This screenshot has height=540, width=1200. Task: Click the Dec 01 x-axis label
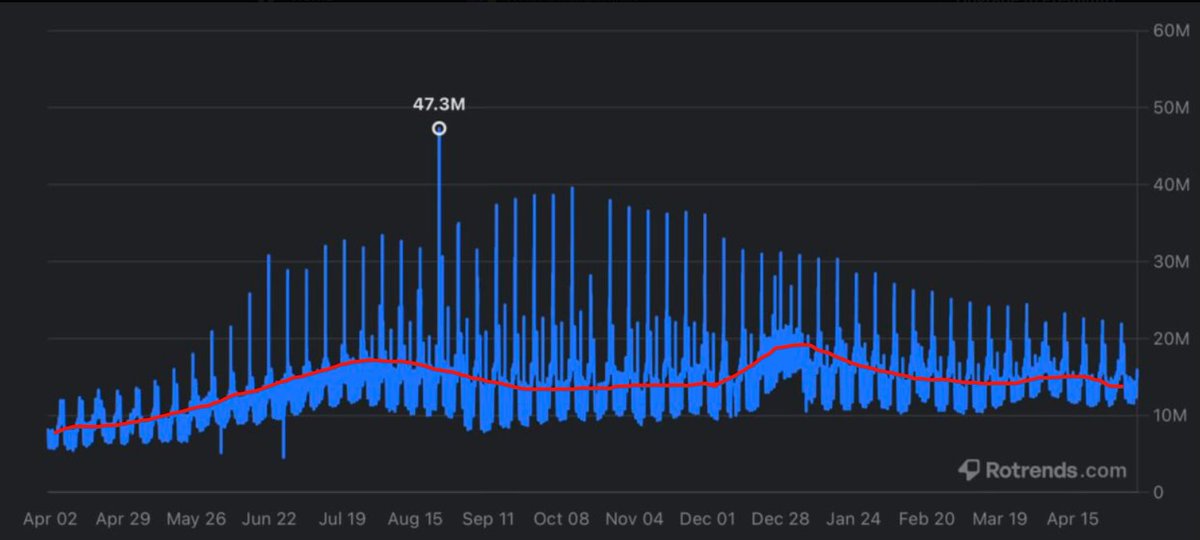(707, 519)
